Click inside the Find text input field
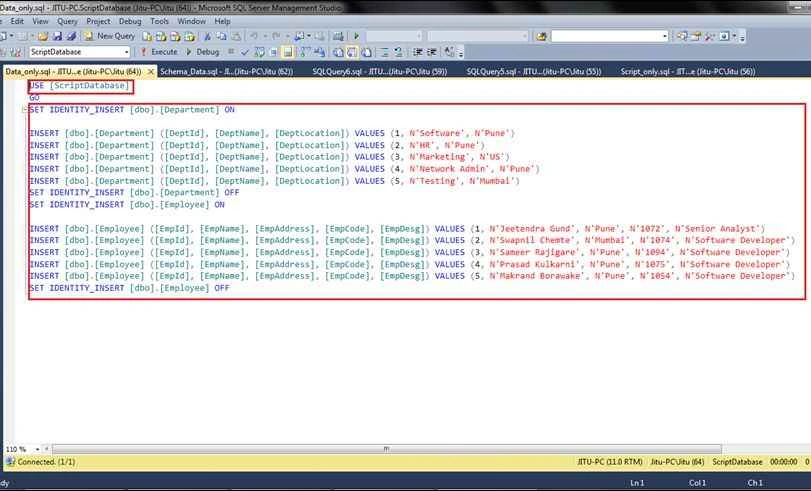Screen dimensions: 811x491 coord(606,36)
